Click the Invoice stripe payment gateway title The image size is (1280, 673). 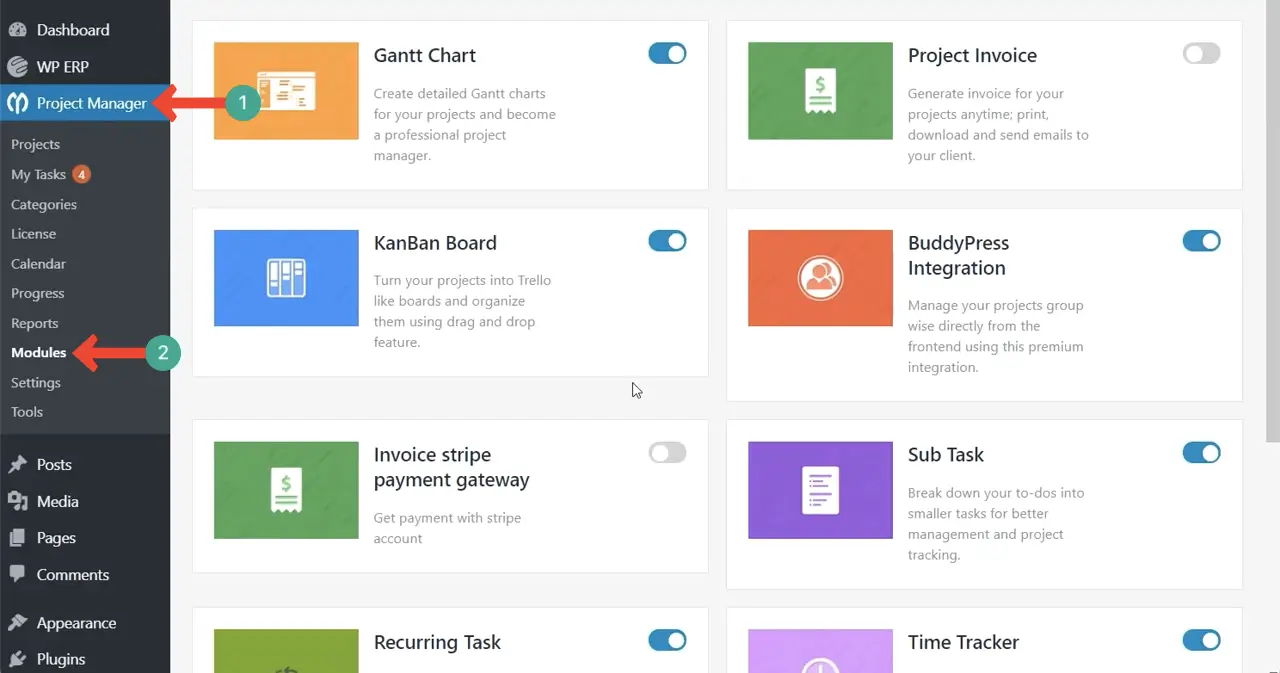pos(452,467)
